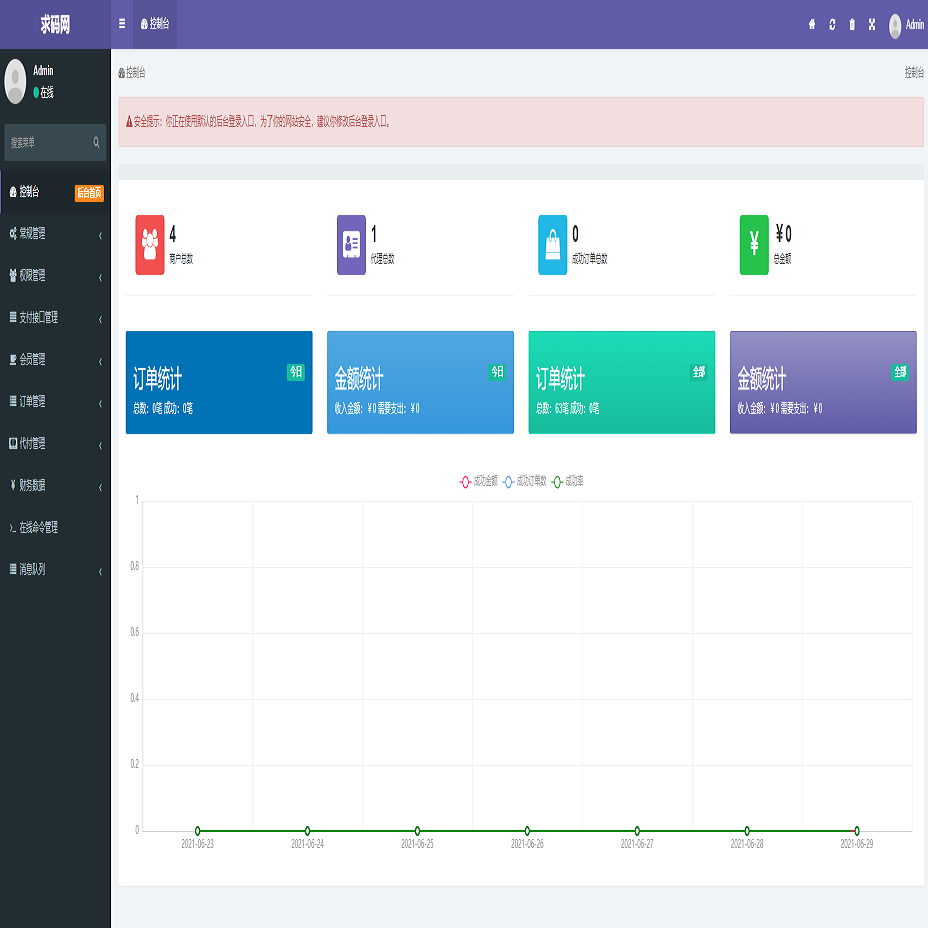
Task: Open the 在线命令管理 menu item
Action: pos(55,528)
